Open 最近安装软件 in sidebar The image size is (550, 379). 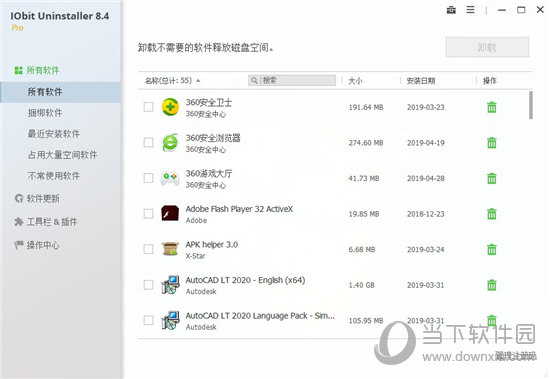pos(53,134)
